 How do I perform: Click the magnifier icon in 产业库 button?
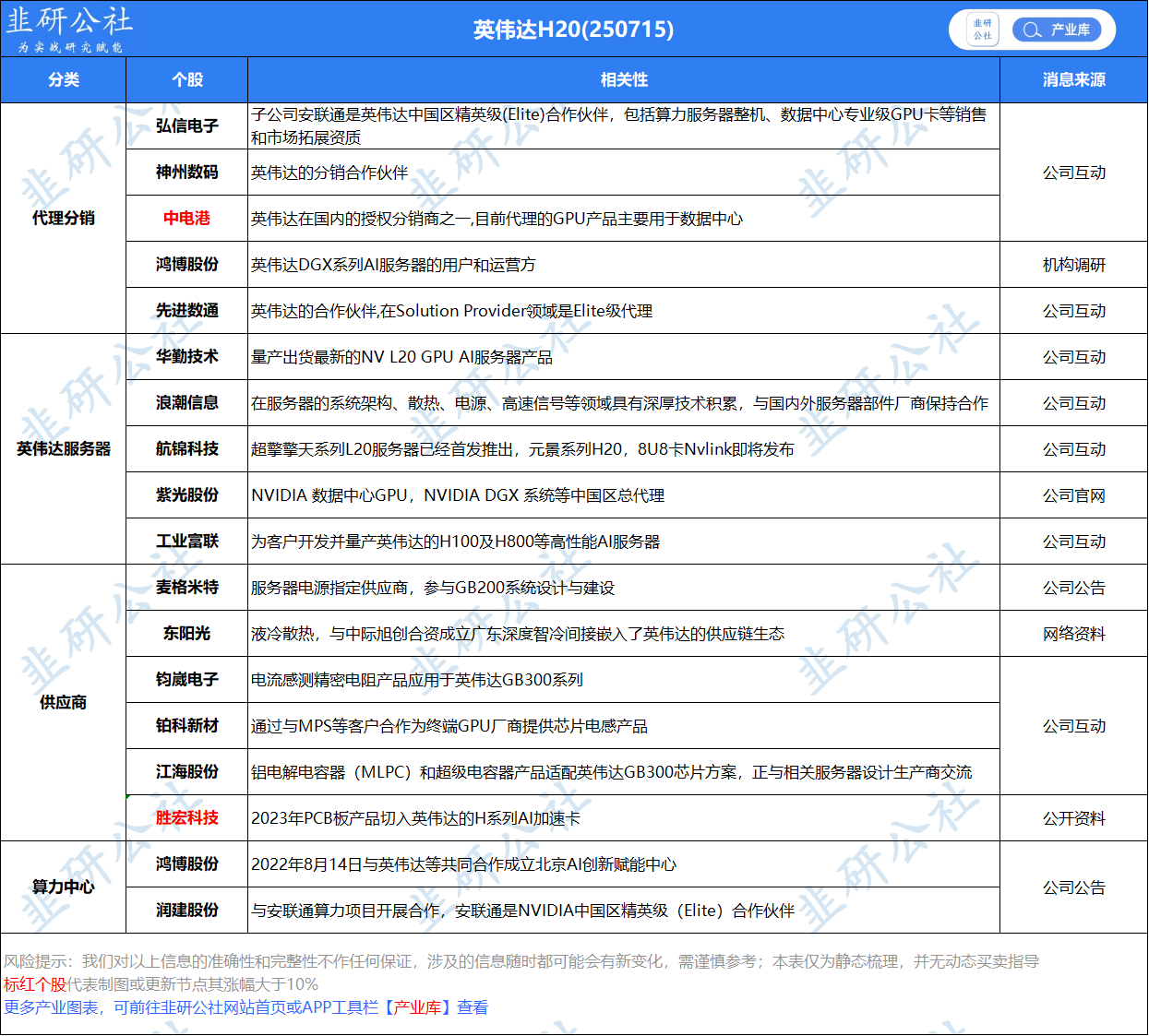click(x=1032, y=30)
